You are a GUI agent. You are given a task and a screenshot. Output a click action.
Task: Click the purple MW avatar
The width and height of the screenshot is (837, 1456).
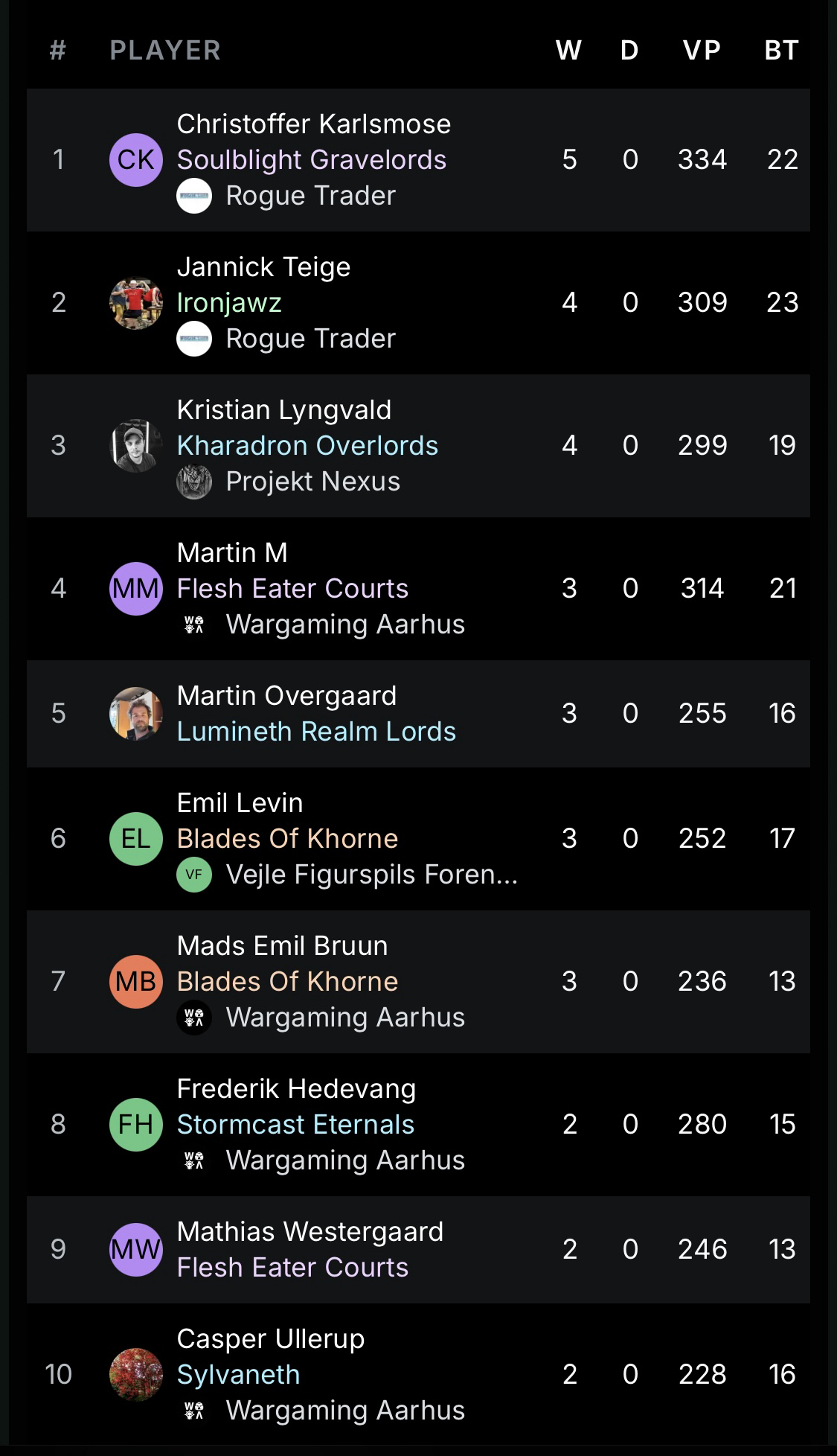(135, 1249)
